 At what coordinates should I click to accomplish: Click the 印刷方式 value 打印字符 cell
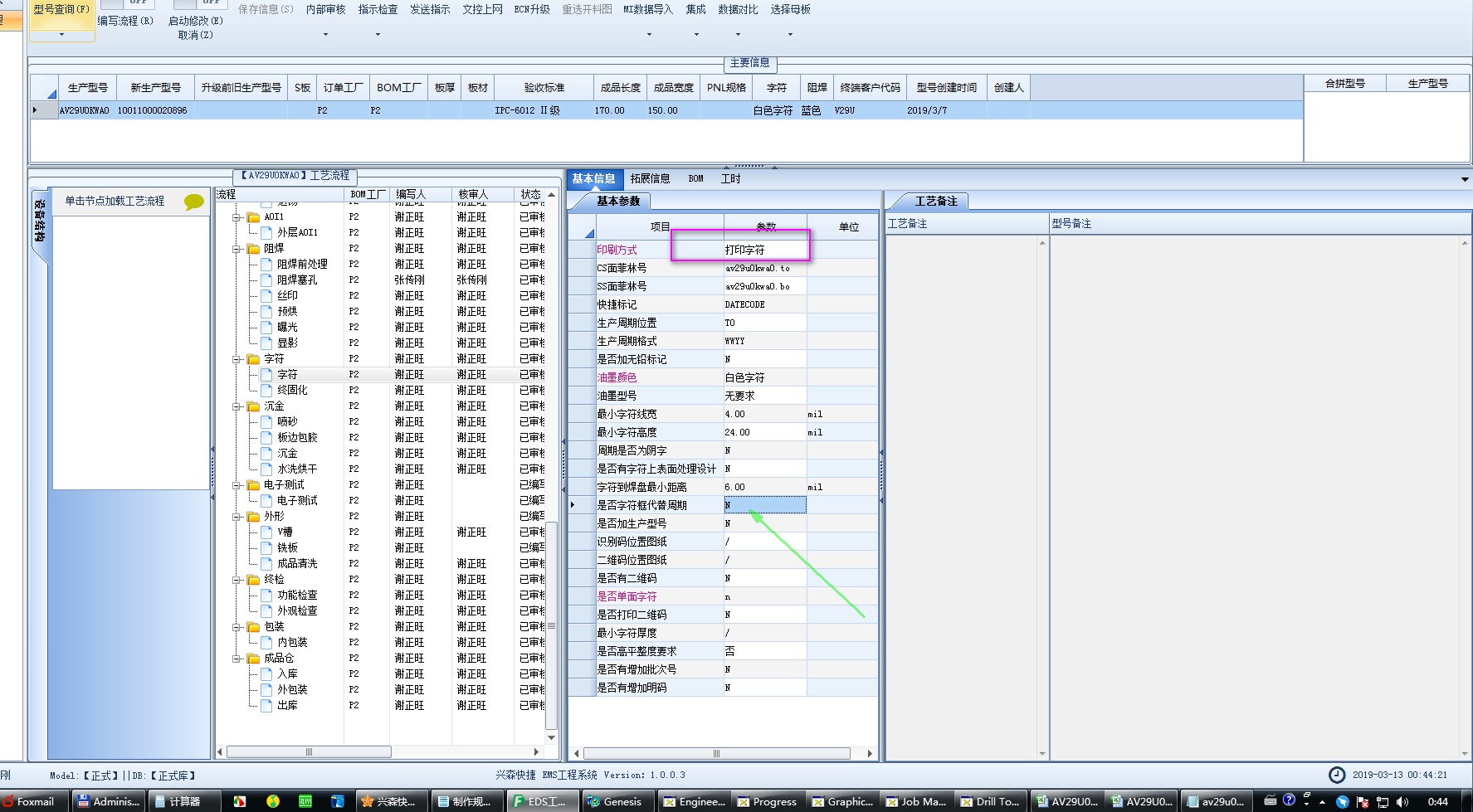tap(764, 250)
